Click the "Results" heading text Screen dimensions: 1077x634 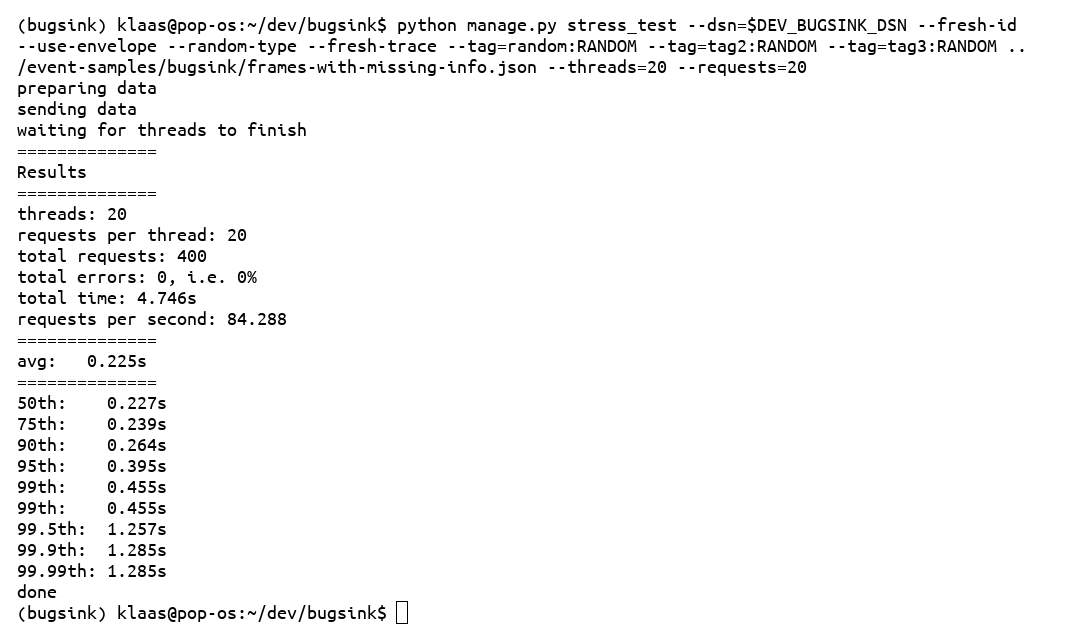52,172
